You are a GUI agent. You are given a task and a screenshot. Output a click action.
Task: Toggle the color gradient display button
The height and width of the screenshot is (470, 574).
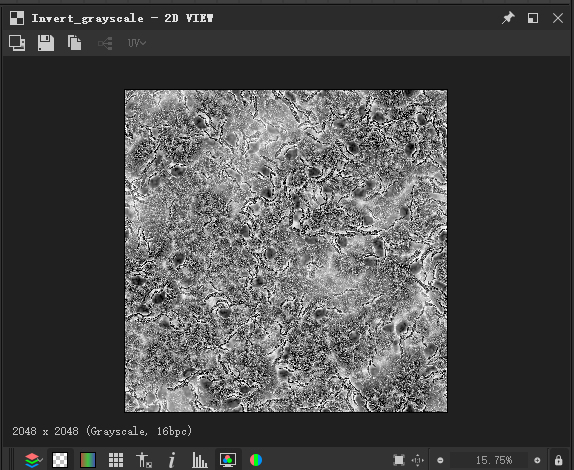(x=88, y=460)
